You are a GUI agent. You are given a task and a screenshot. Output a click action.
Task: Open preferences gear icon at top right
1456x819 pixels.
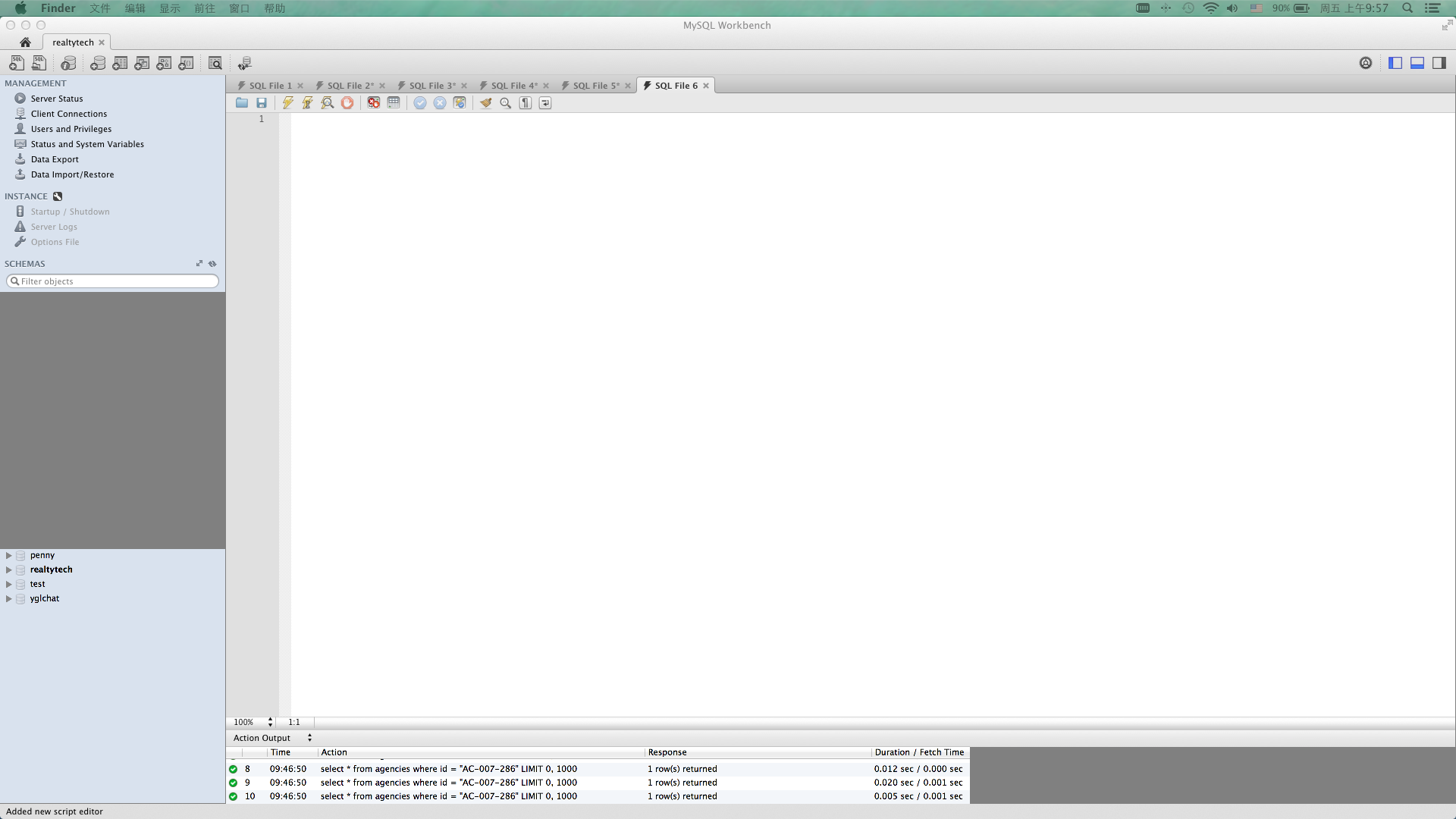click(1366, 63)
